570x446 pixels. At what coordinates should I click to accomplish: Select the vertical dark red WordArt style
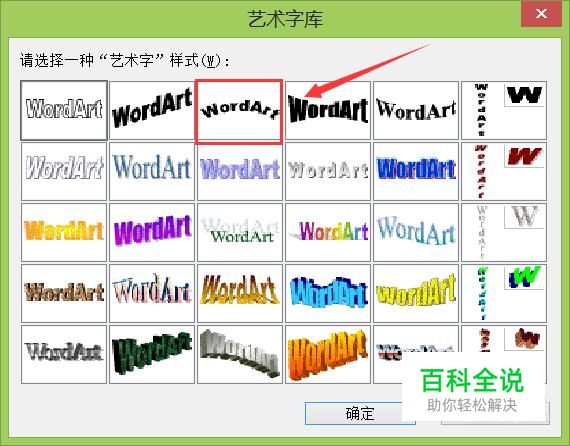click(x=504, y=172)
